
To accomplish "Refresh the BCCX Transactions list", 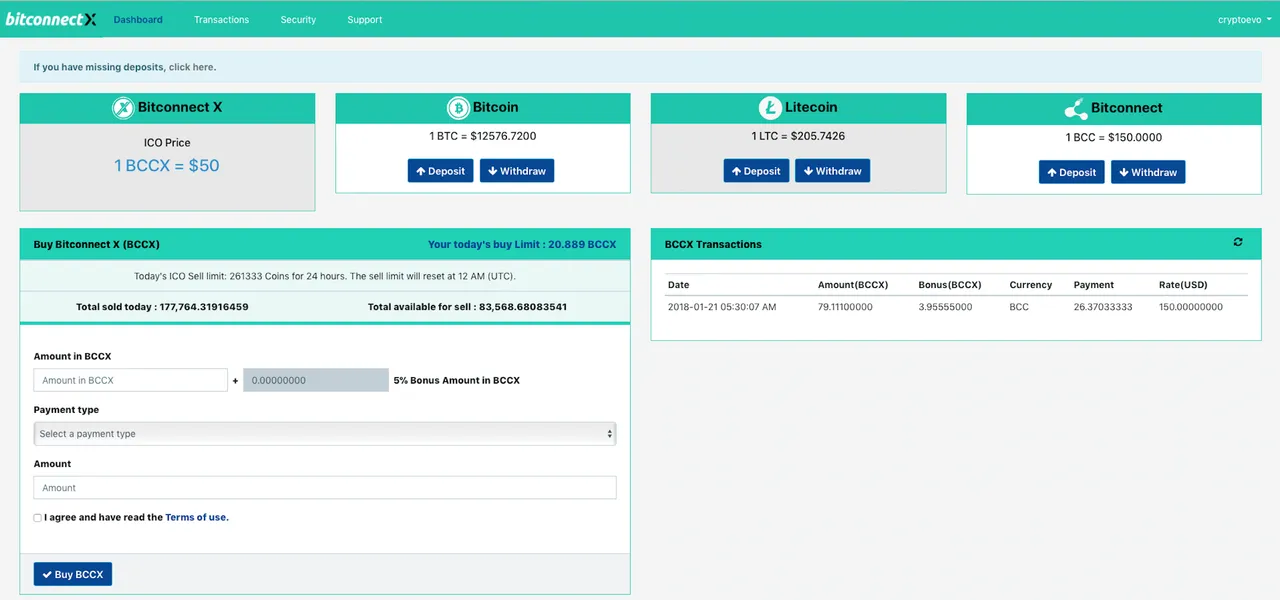I will click(x=1238, y=242).
